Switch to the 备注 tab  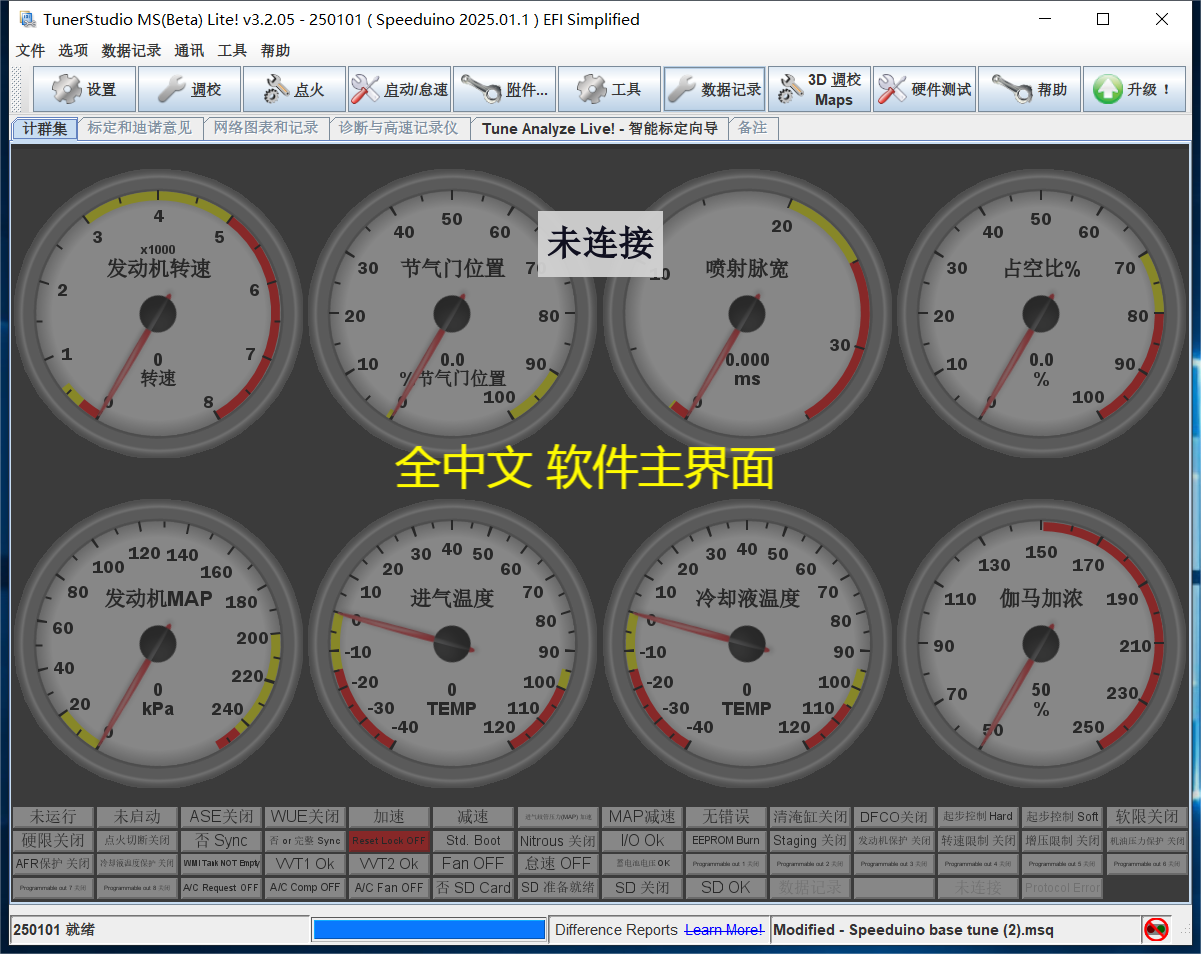[753, 128]
